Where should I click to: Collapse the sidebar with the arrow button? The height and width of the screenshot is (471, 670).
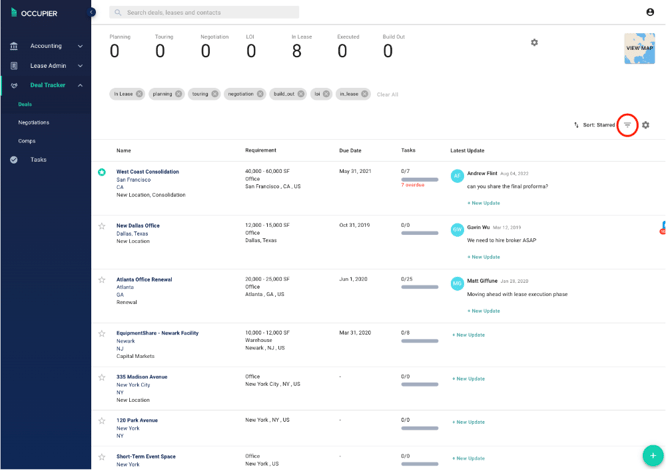pos(91,12)
